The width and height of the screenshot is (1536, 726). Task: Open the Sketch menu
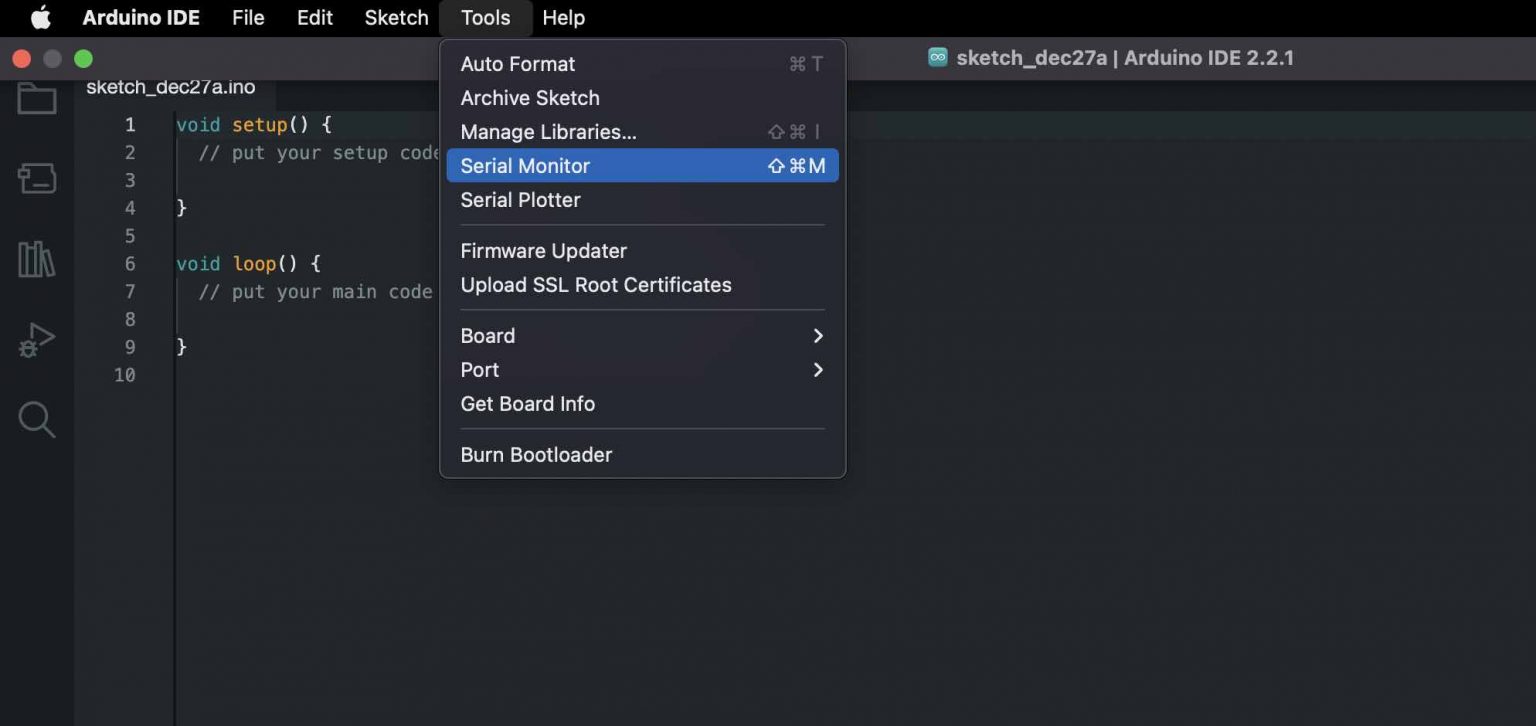396,18
